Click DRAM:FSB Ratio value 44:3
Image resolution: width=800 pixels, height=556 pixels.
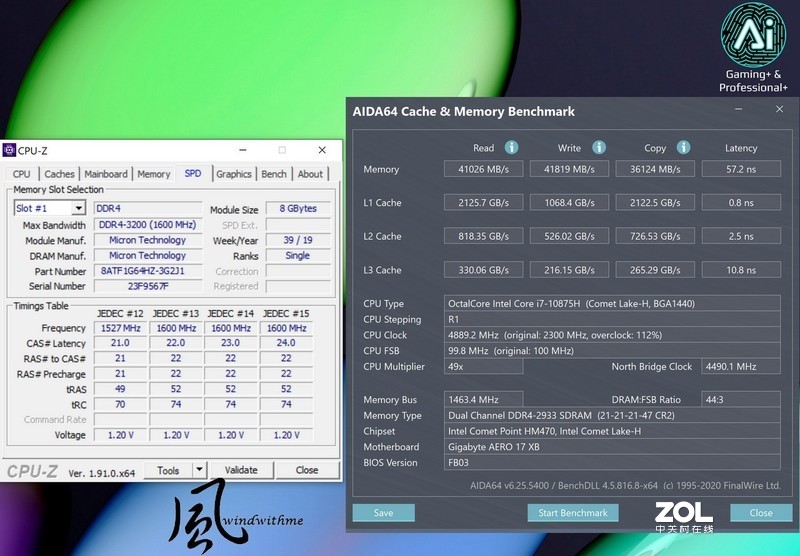pyautogui.click(x=741, y=399)
